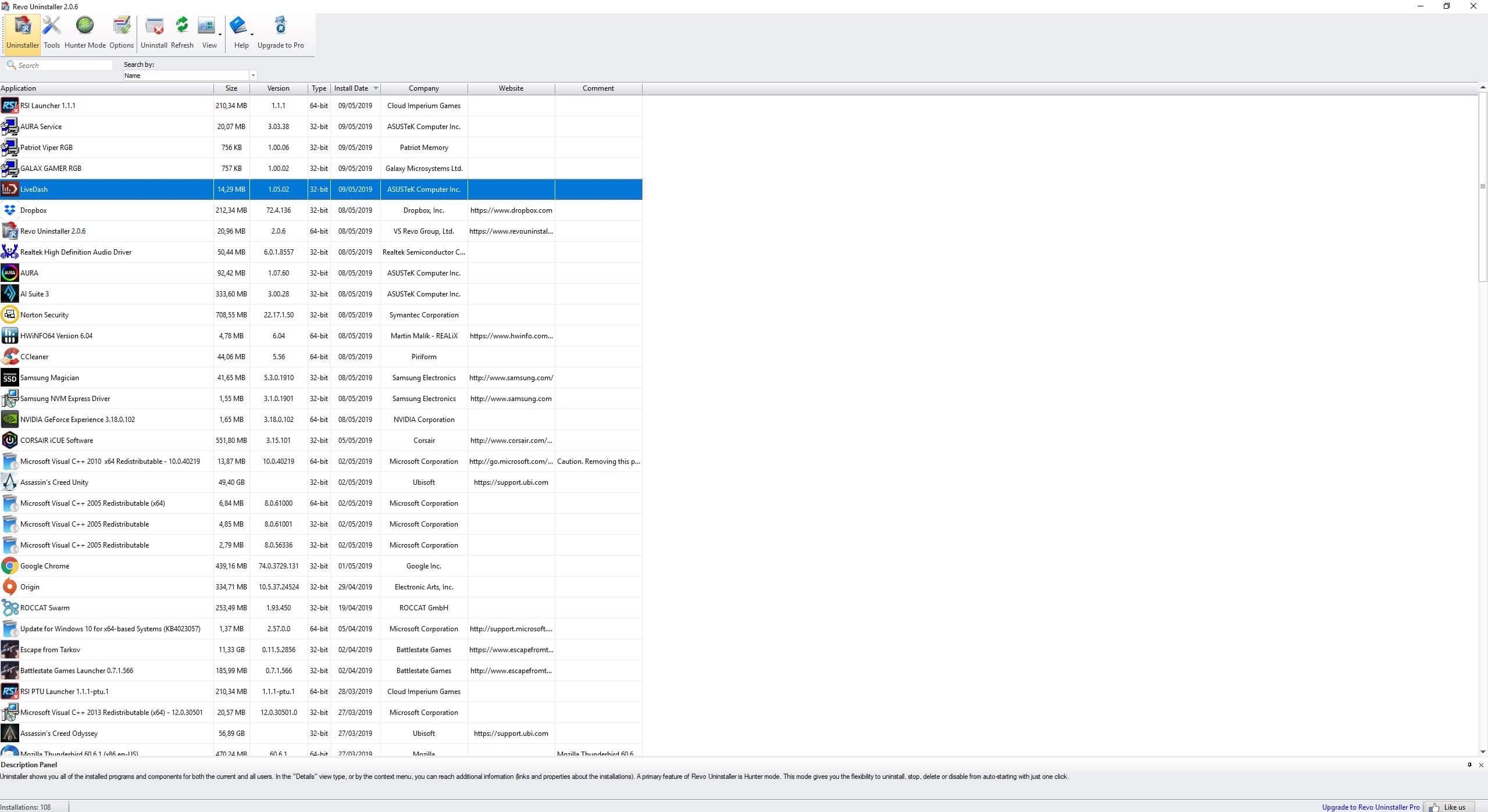Click into the Search input field

click(x=64, y=66)
